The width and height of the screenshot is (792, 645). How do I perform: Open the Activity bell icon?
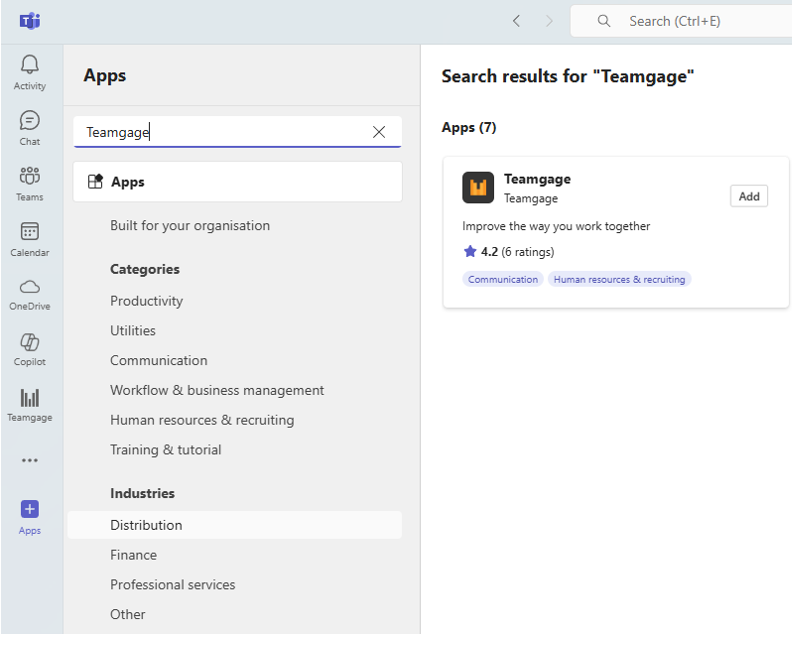tap(30, 66)
